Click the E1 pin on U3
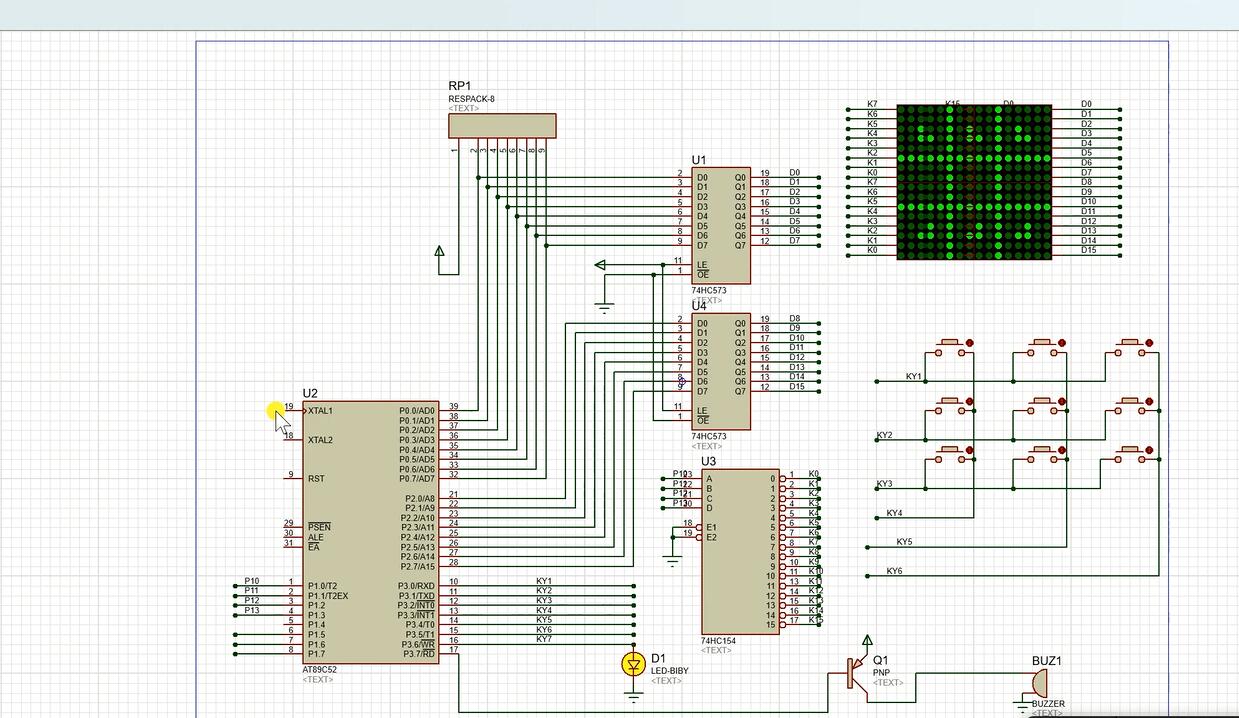Image resolution: width=1239 pixels, height=718 pixels. tap(711, 527)
